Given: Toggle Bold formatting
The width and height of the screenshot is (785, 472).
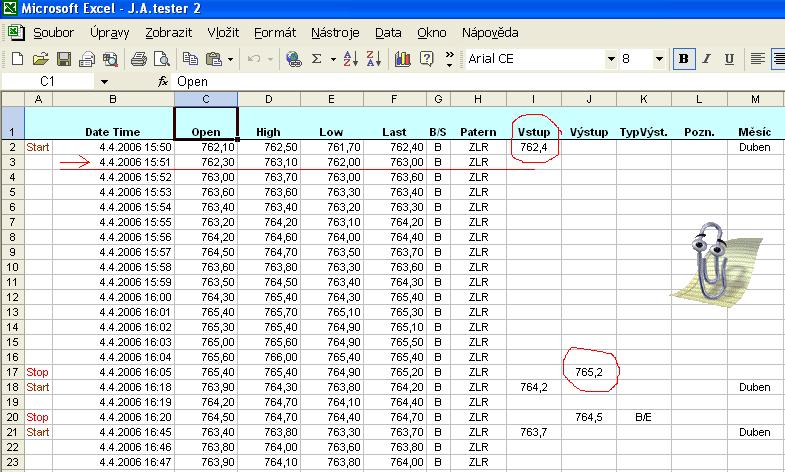Looking at the screenshot, I should (x=684, y=59).
